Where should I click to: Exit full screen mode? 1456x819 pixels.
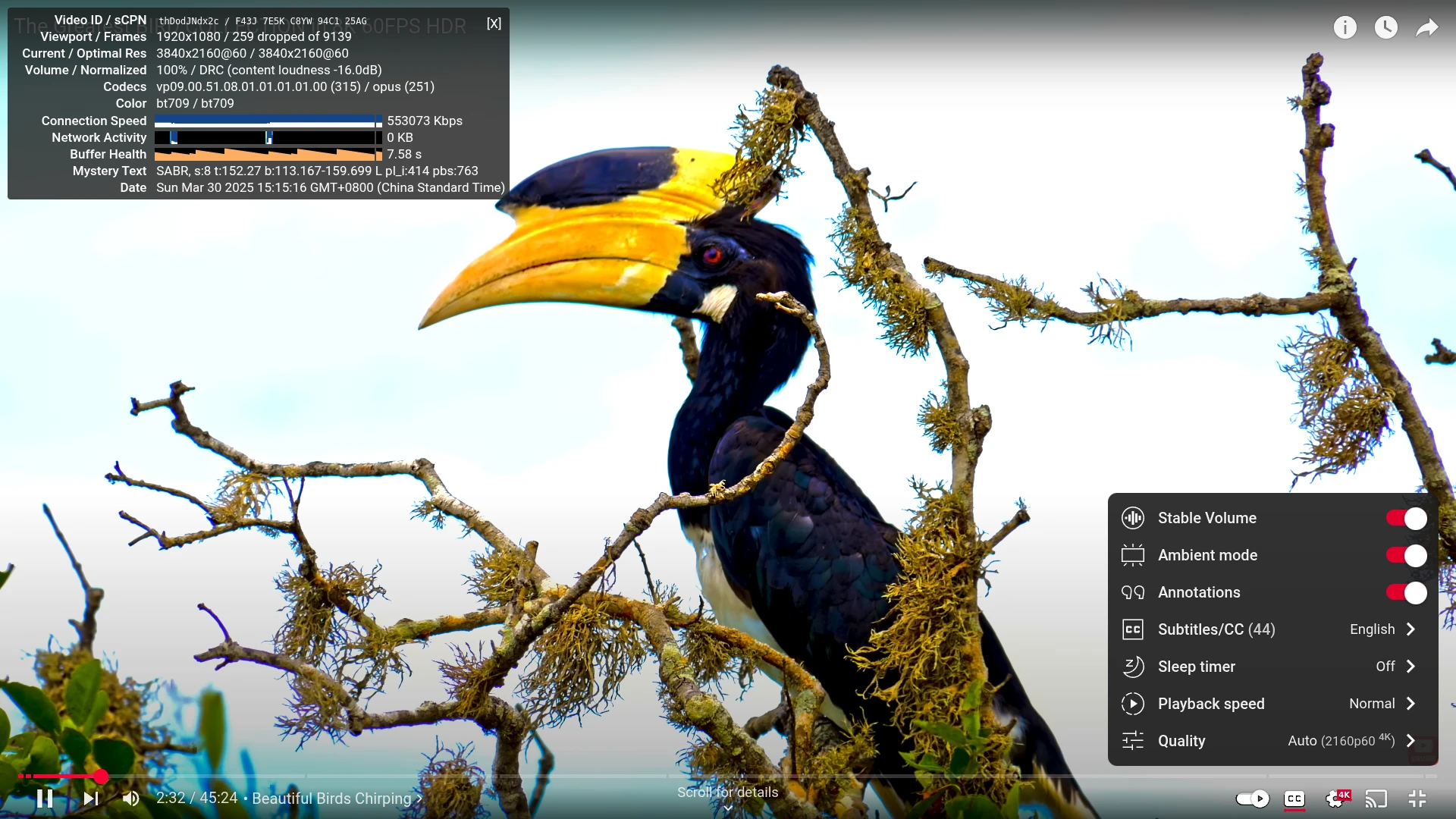pyautogui.click(x=1417, y=799)
